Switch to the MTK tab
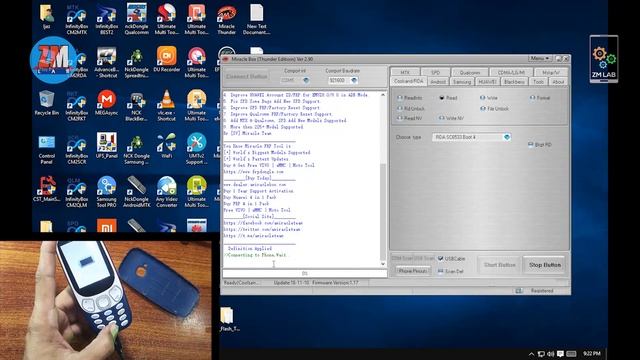 pyautogui.click(x=404, y=72)
